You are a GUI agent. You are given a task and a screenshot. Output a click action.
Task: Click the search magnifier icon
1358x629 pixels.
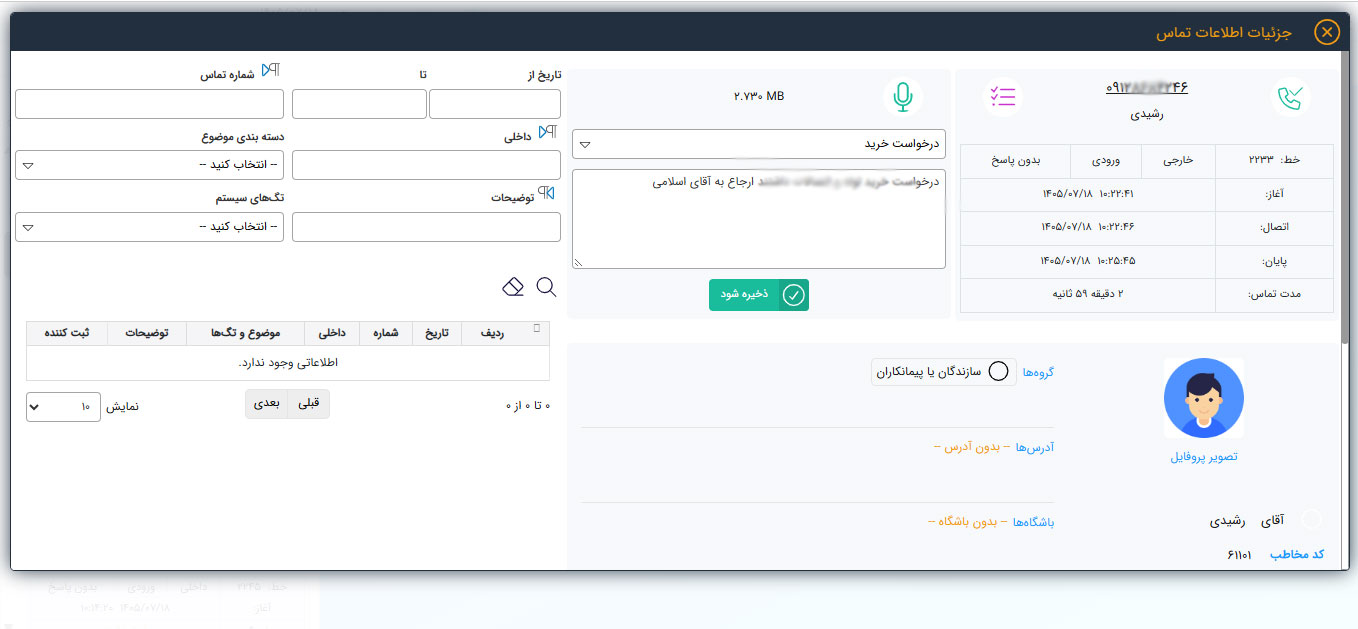546,287
